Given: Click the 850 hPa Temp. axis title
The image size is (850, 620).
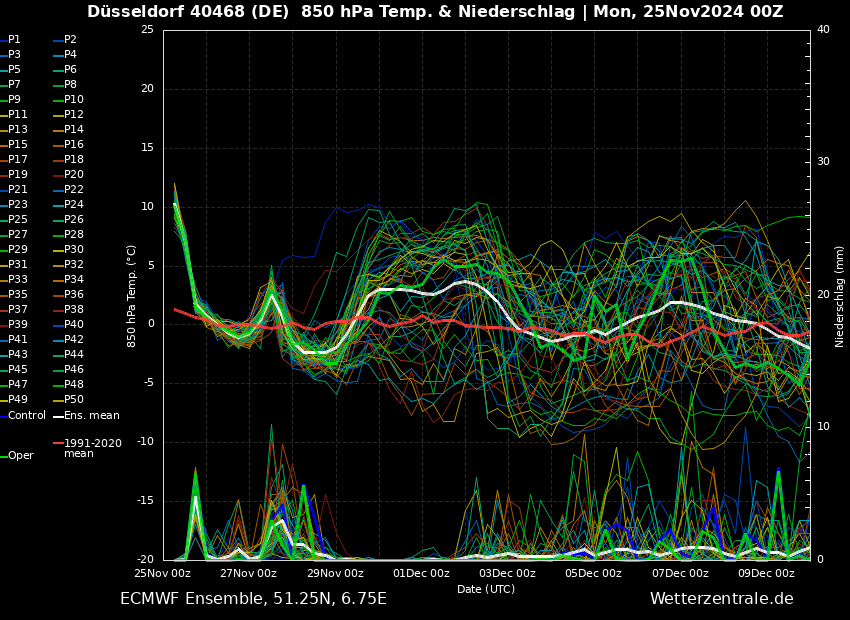Looking at the screenshot, I should point(132,296).
